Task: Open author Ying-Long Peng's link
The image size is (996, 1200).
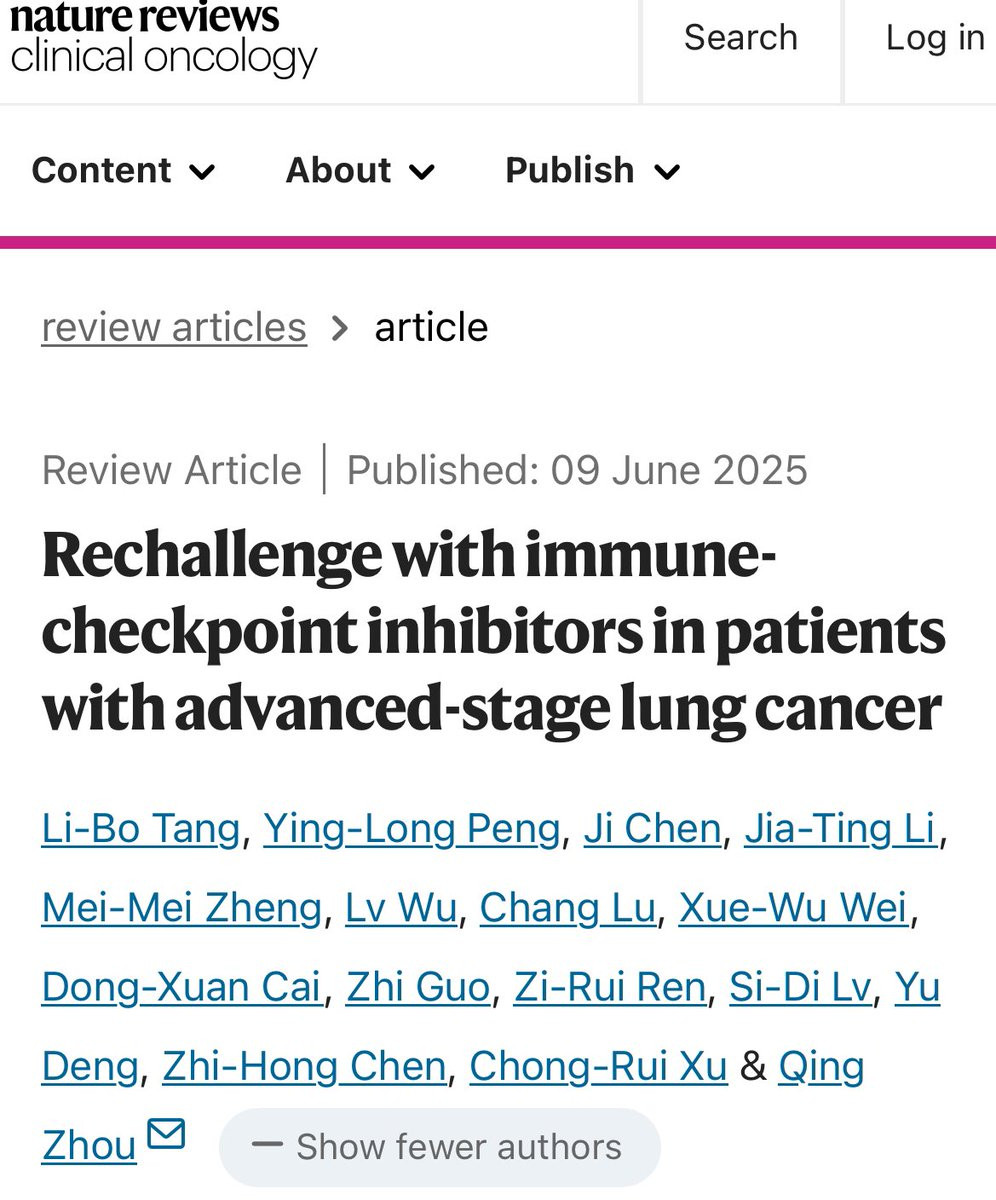Action: [x=411, y=828]
